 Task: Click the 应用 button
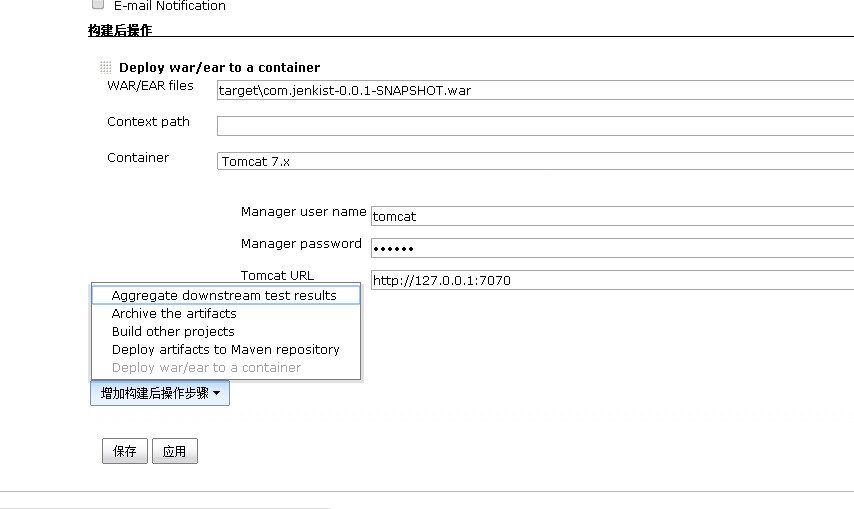coord(174,451)
